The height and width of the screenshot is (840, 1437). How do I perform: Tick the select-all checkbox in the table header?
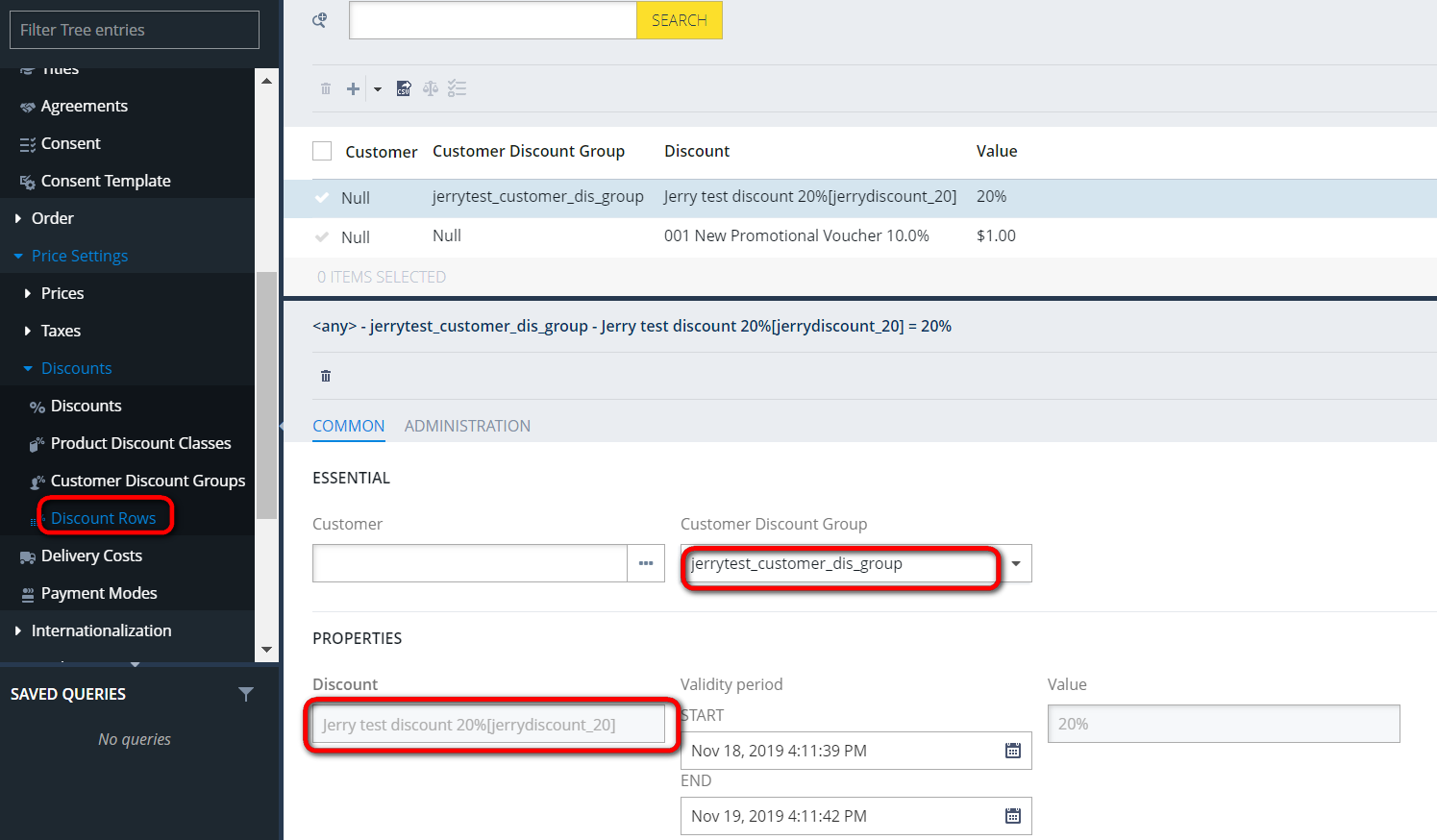322,151
